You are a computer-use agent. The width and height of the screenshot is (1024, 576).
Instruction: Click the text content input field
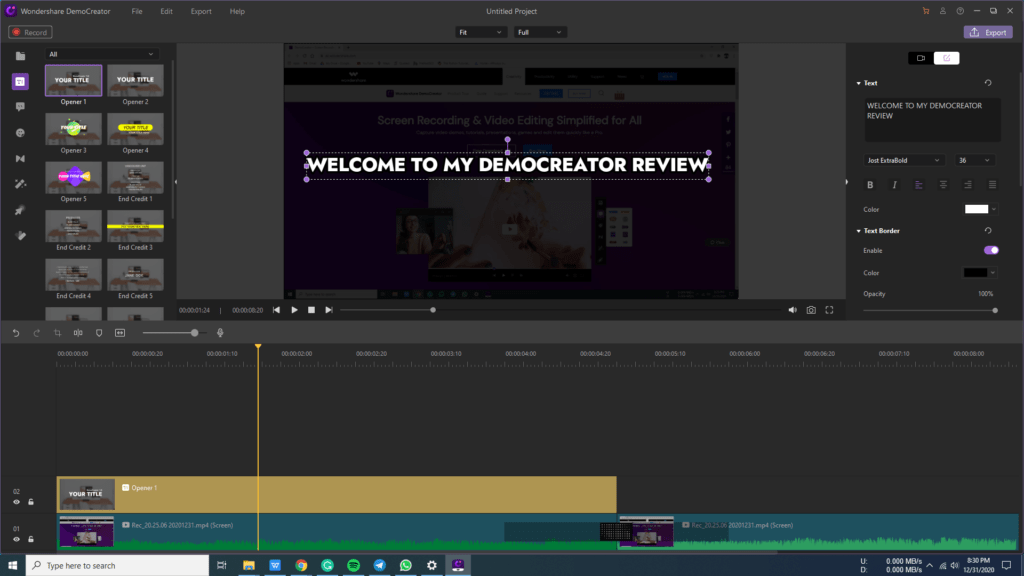tap(932, 120)
